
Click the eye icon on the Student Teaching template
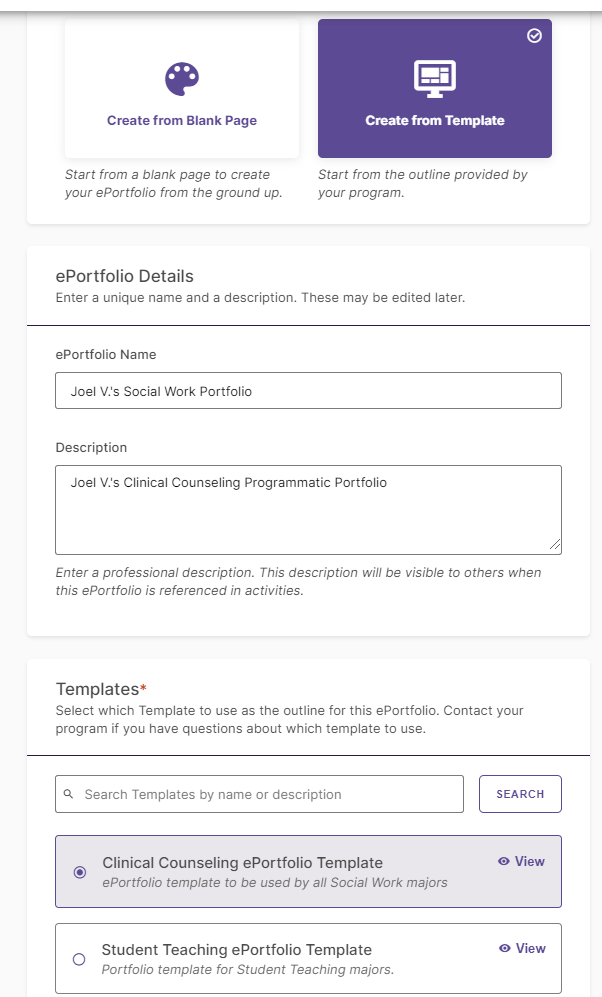(x=505, y=948)
